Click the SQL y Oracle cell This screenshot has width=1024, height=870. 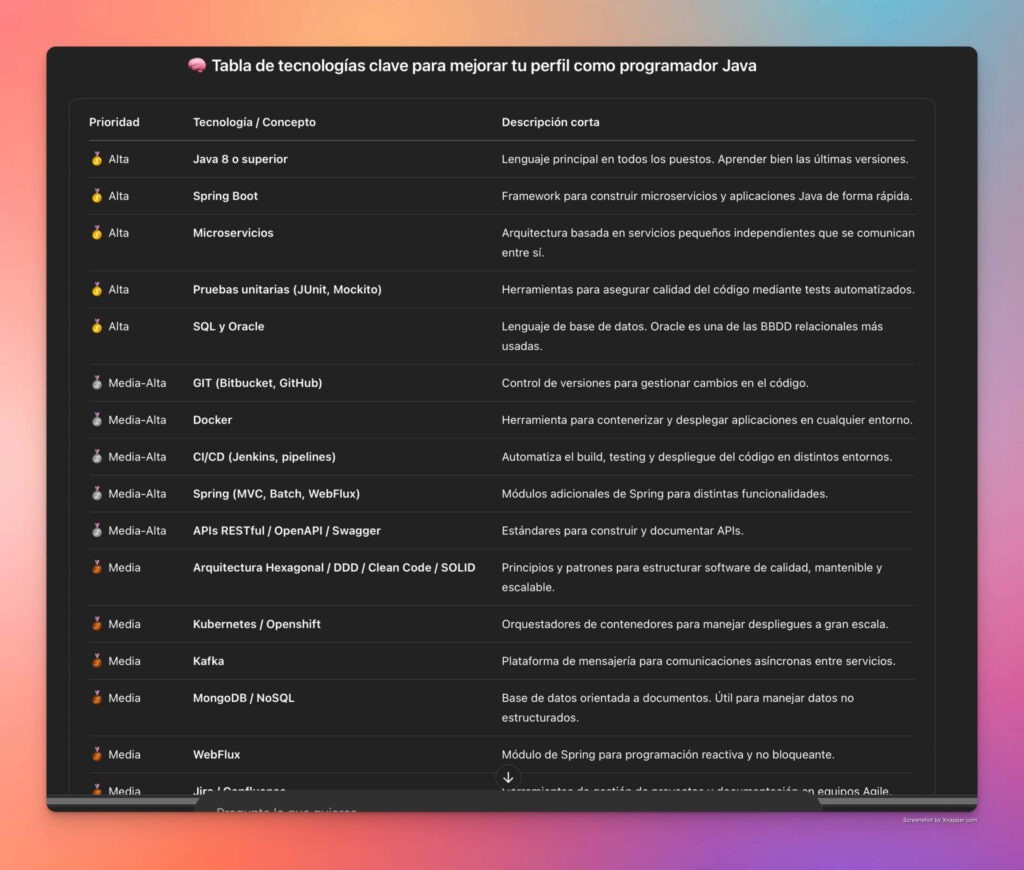point(229,326)
